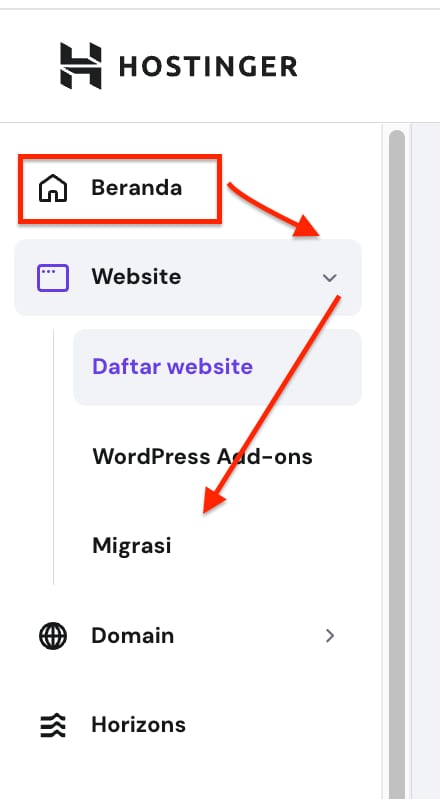The width and height of the screenshot is (440, 799).
Task: Click the purple Website window icon
Action: tap(53, 278)
